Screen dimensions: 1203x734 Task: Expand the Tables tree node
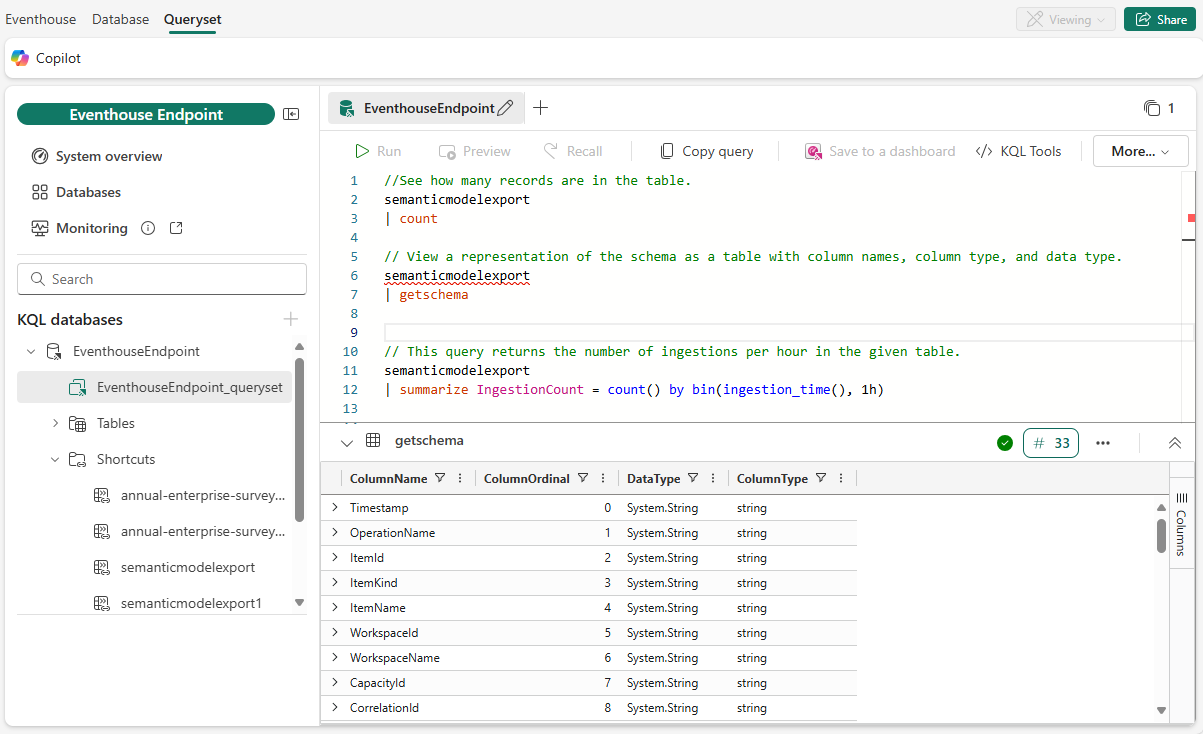[55, 423]
